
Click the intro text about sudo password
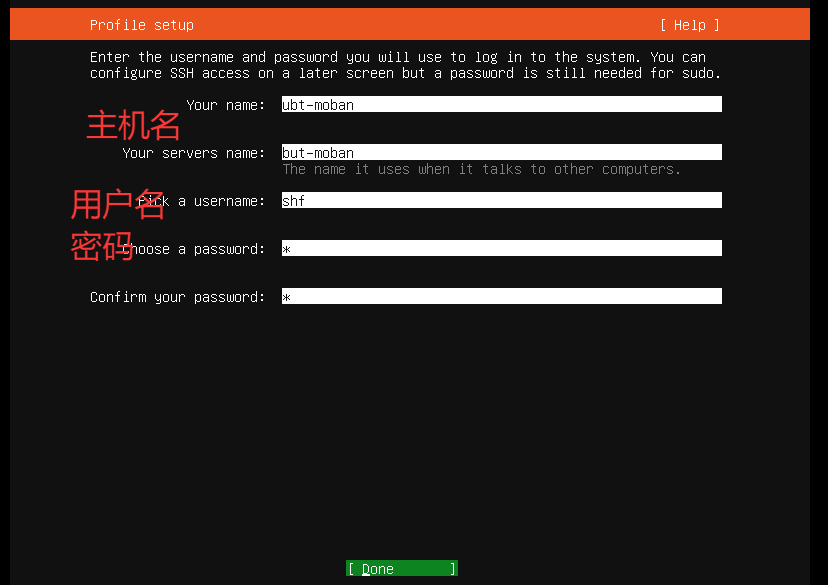[405, 65]
